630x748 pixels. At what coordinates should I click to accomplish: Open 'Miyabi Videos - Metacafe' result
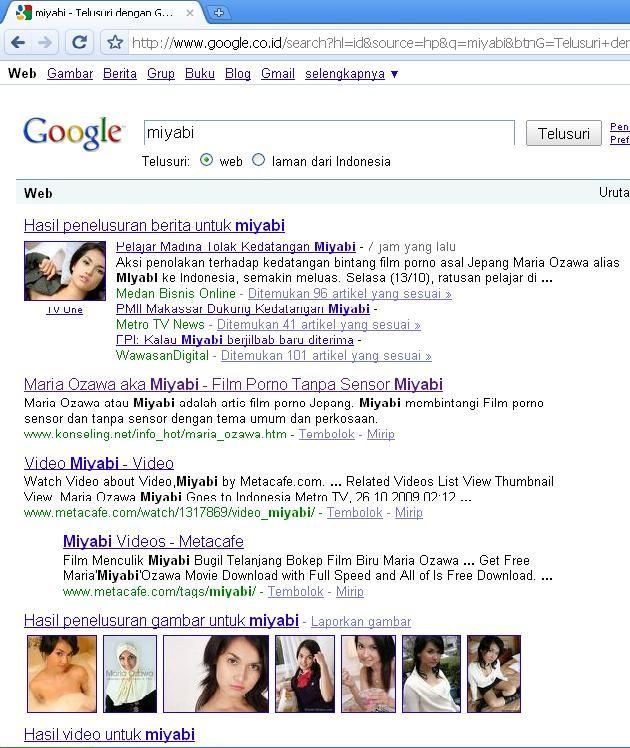pos(153,541)
